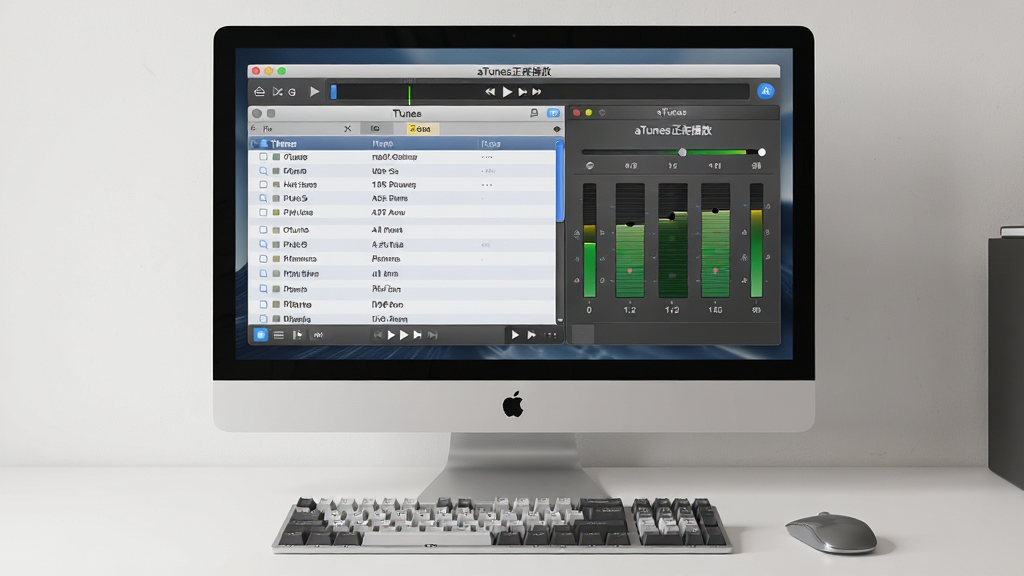1024x576 pixels.
Task: Click the dots icon at the bottom bar's far right
Action: point(551,335)
